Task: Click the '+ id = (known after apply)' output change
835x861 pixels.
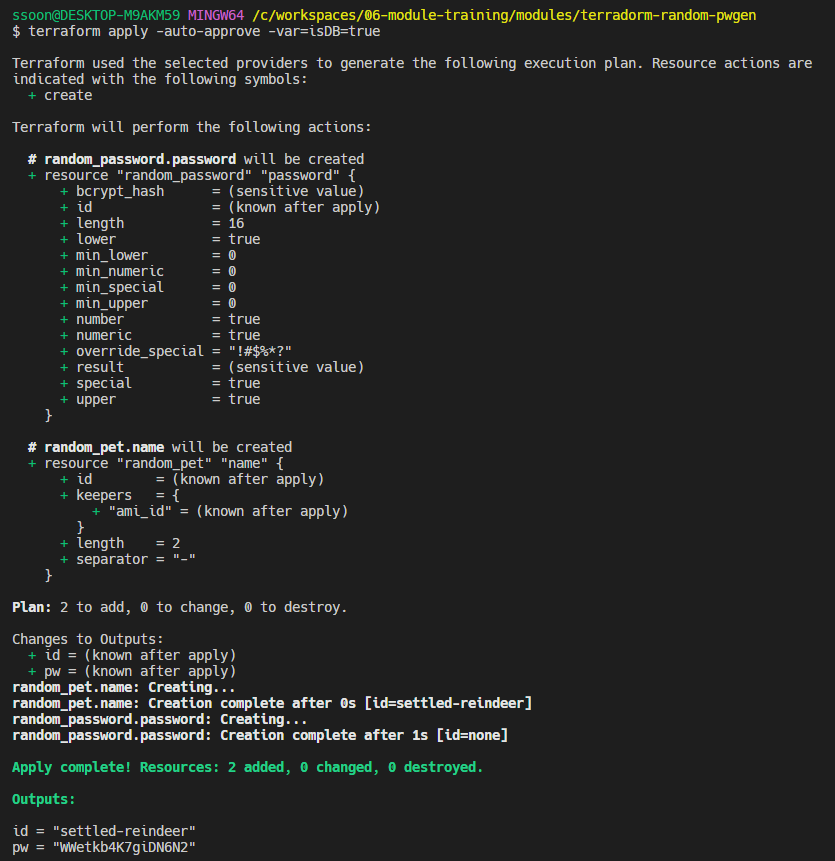Action: pos(132,655)
